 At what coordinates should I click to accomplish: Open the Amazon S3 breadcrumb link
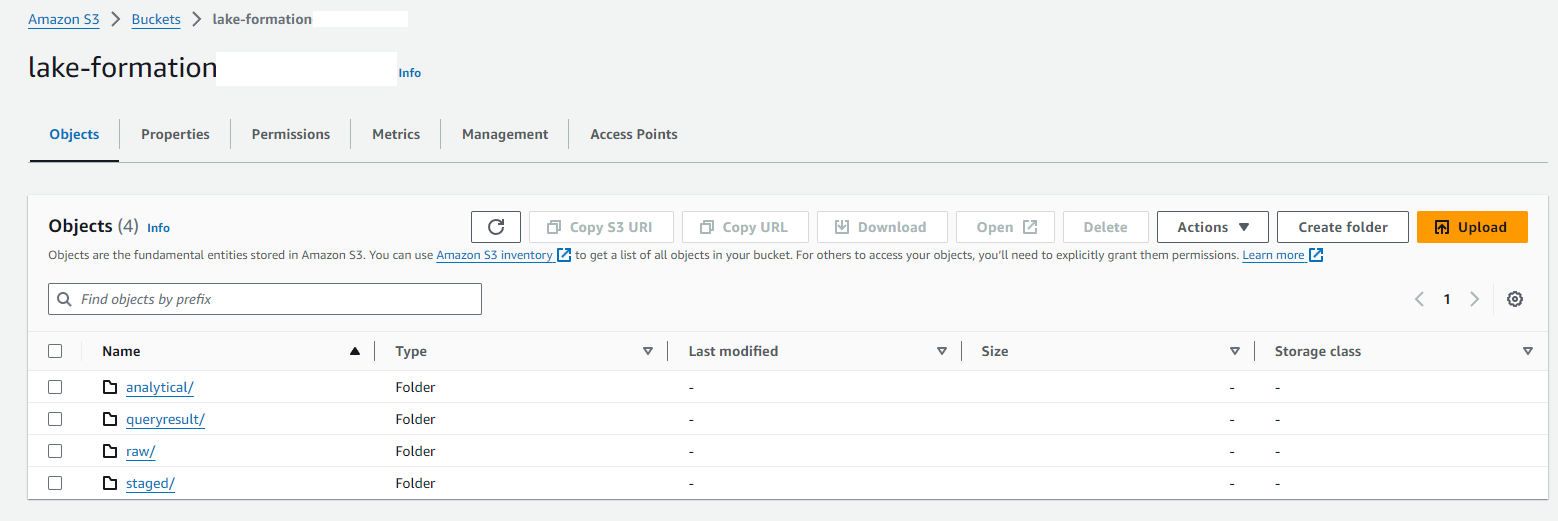[64, 19]
